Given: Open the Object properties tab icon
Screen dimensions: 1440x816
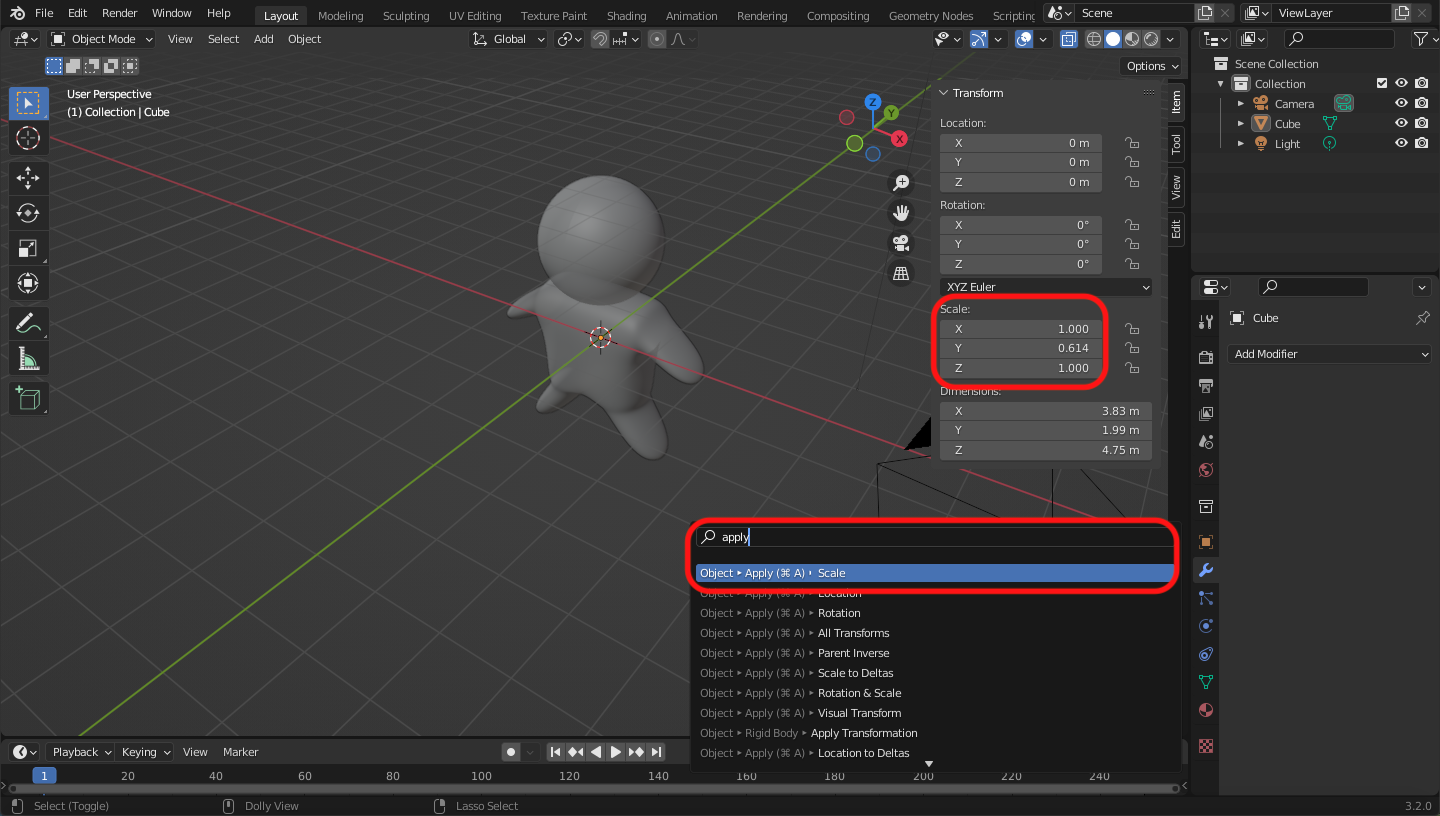Looking at the screenshot, I should (x=1206, y=542).
